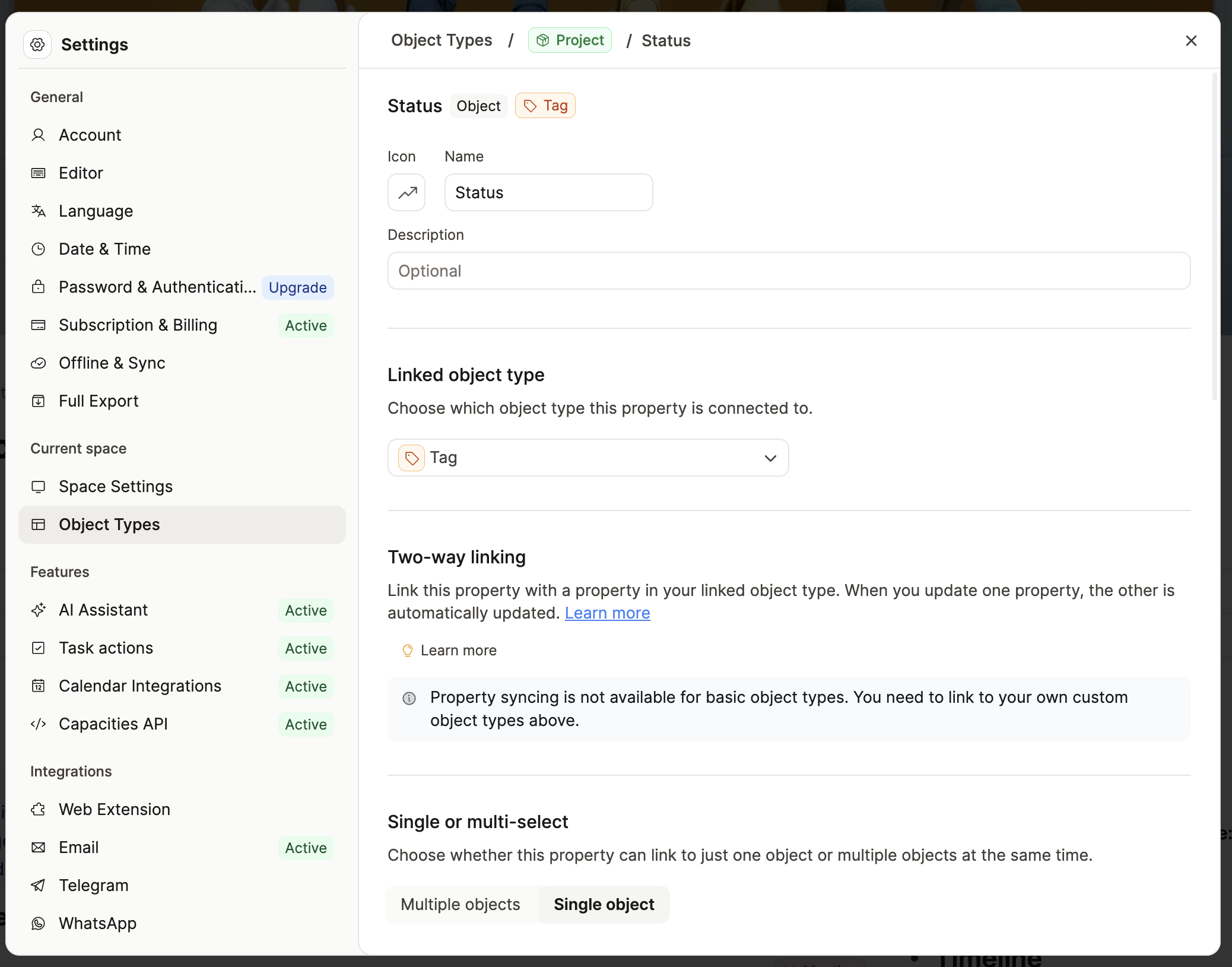Open Calendar Integrations settings
This screenshot has width=1232, height=967.
(139, 686)
